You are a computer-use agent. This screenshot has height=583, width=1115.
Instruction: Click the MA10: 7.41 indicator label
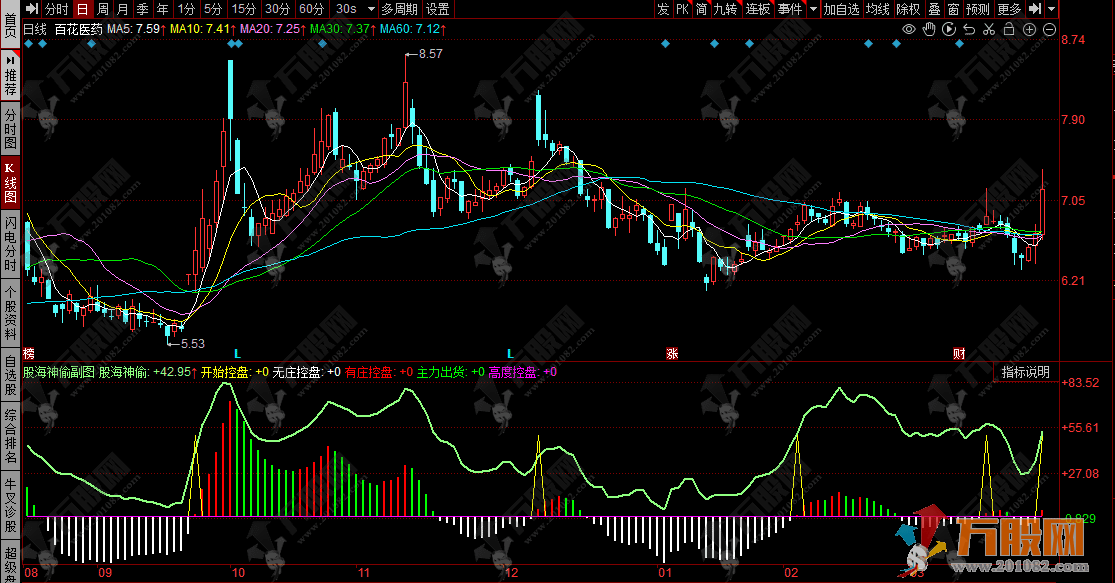point(203,29)
